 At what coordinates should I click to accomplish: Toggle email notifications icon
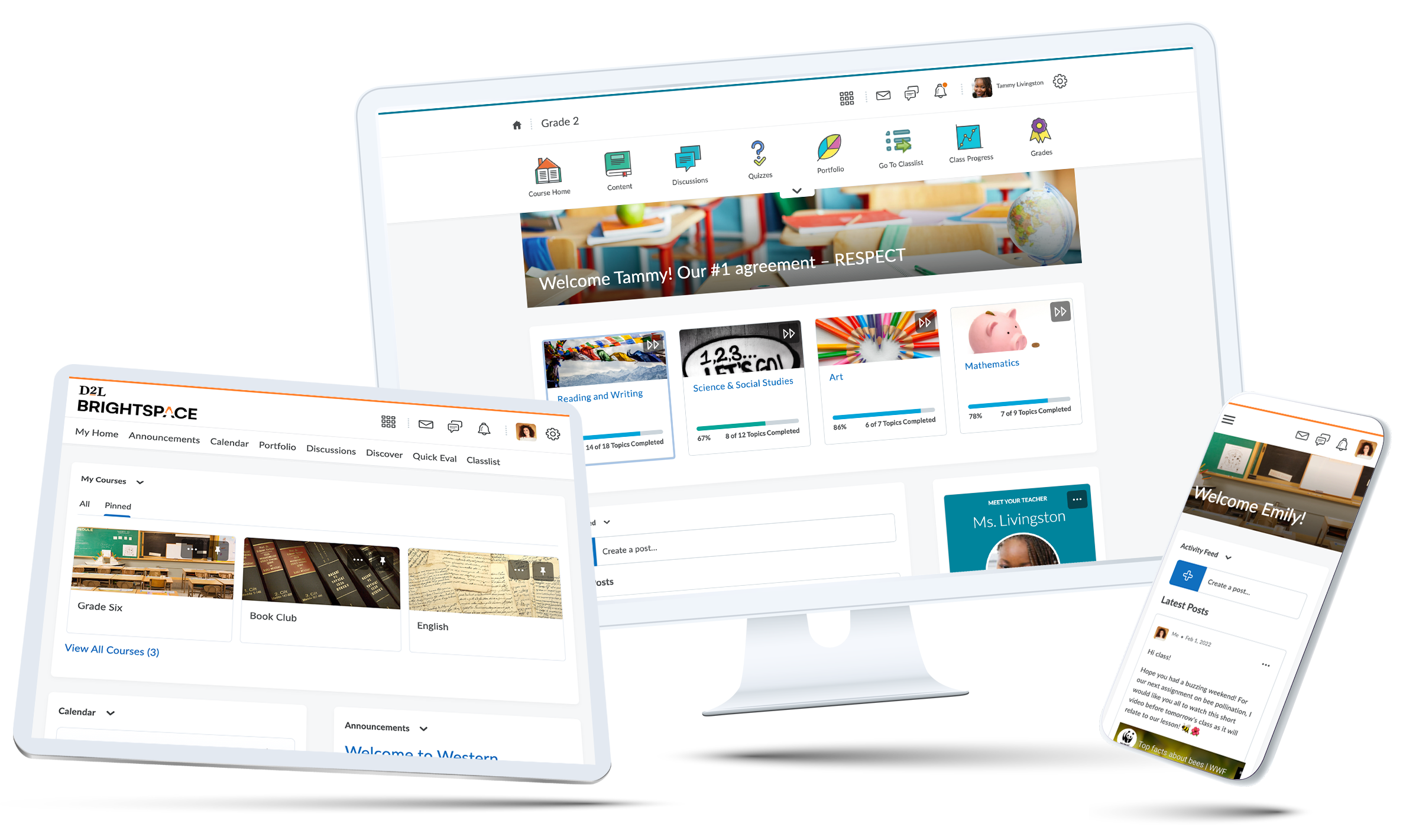(883, 94)
